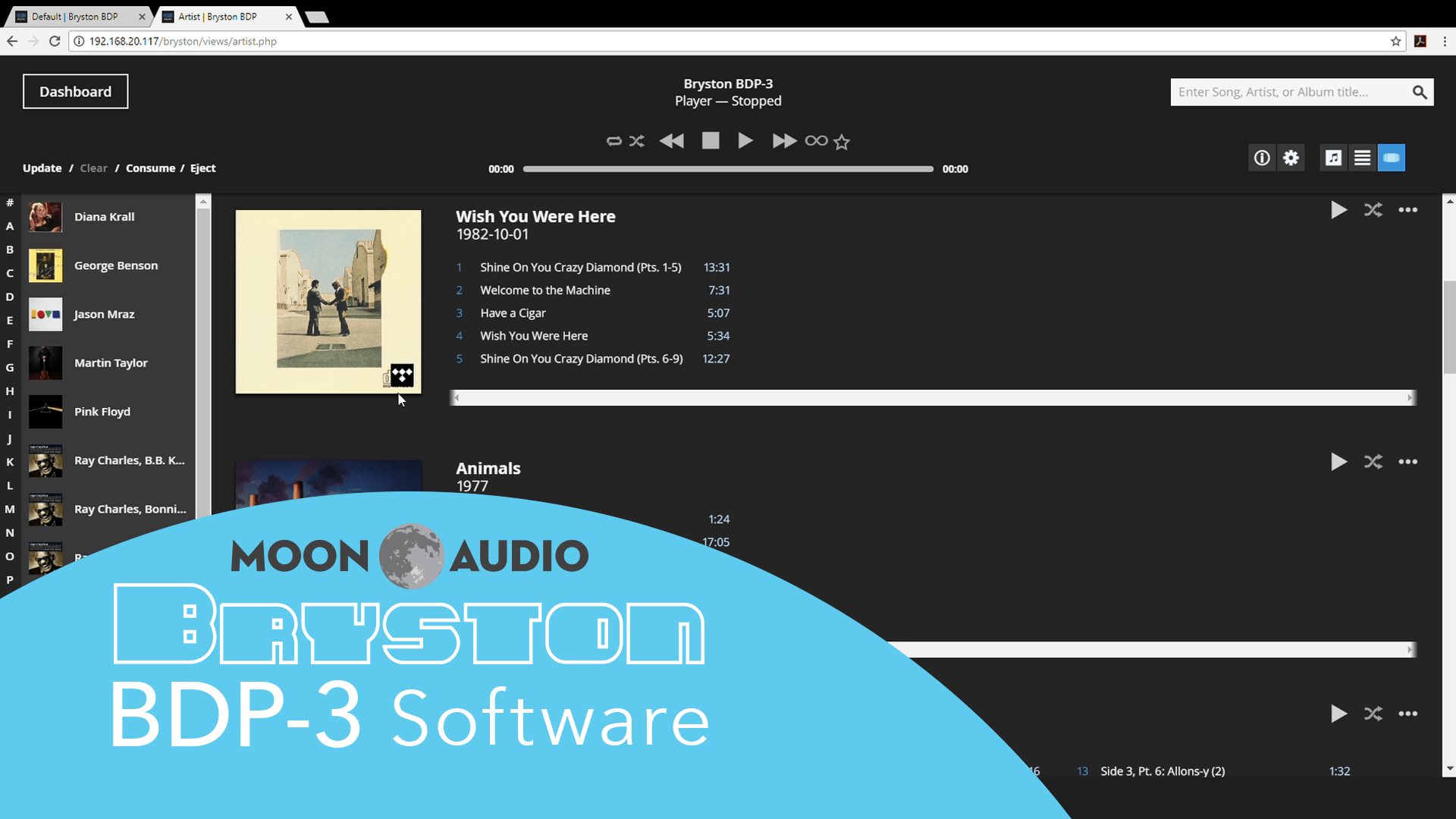Image resolution: width=1456 pixels, height=819 pixels.
Task: Select the artist George Benson
Action: point(110,265)
